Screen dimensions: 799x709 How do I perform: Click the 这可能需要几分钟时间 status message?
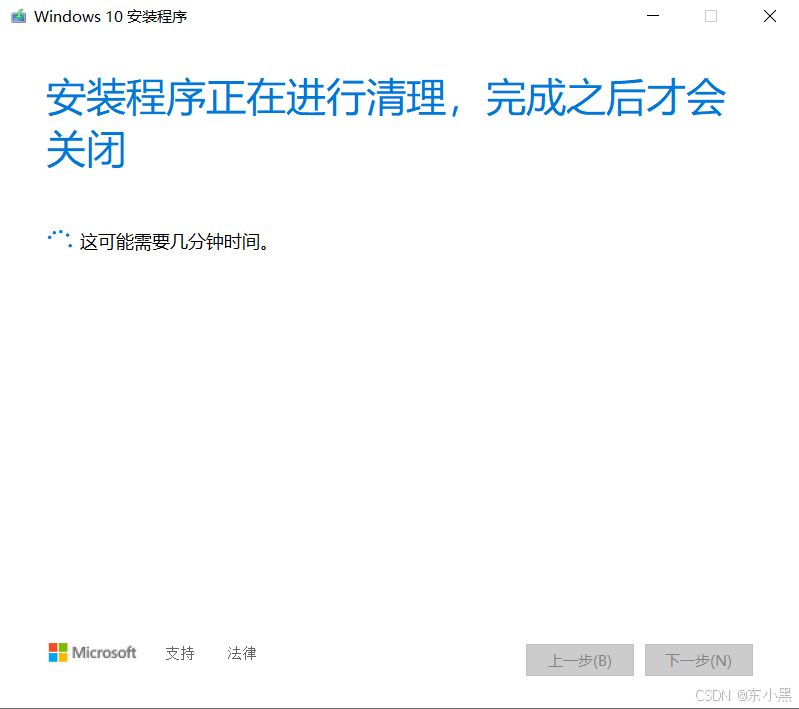[174, 242]
